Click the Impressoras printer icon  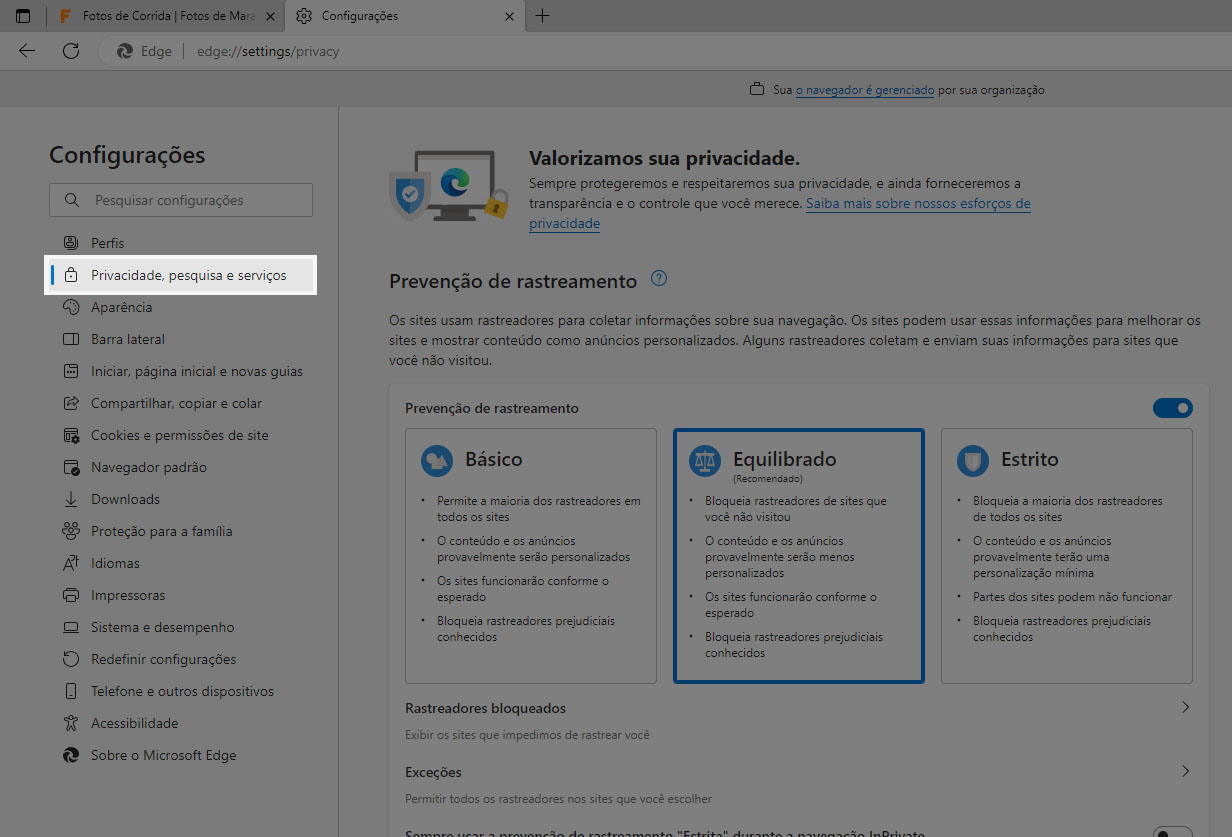point(70,595)
